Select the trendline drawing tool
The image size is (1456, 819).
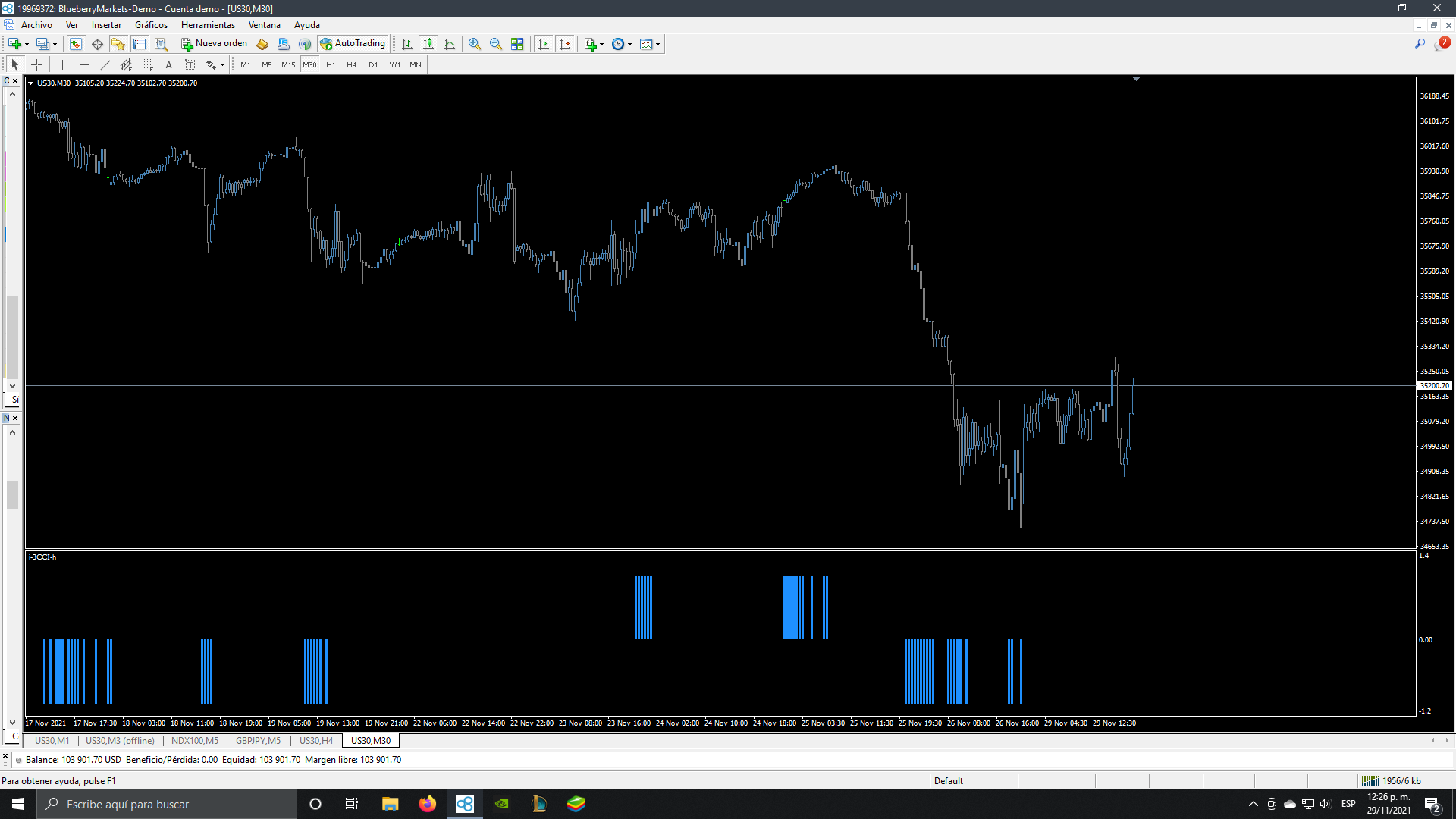click(105, 65)
